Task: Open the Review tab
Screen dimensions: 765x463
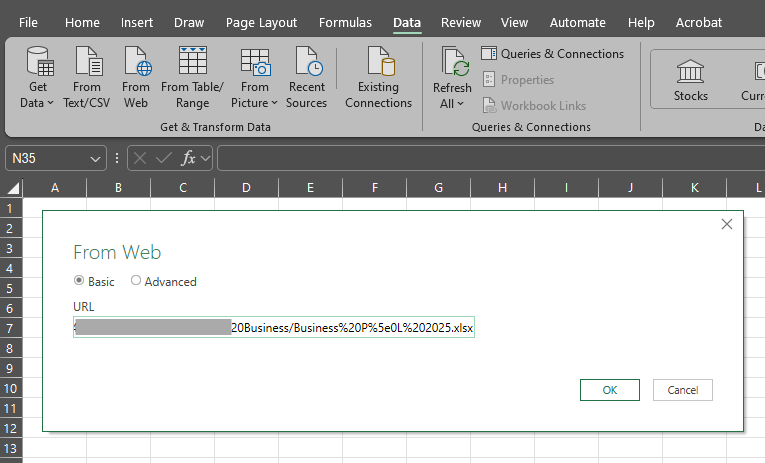Action: (461, 22)
